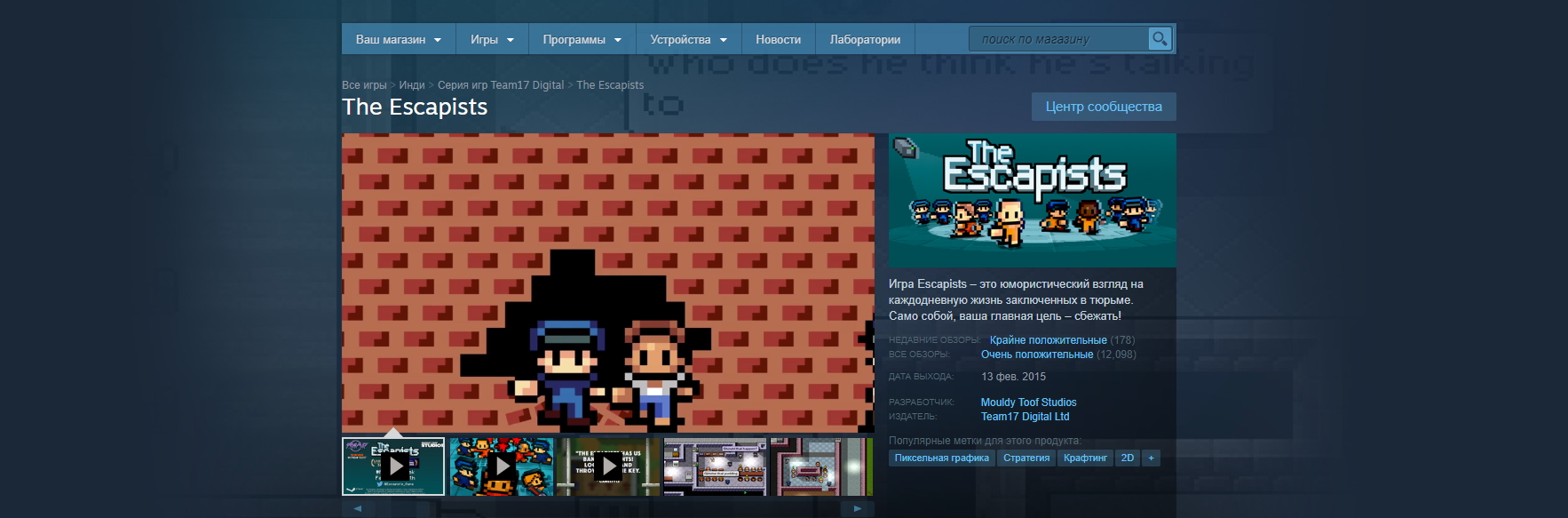Go to the 'Новости' tab
Image resolution: width=1568 pixels, height=518 pixels.
(778, 39)
